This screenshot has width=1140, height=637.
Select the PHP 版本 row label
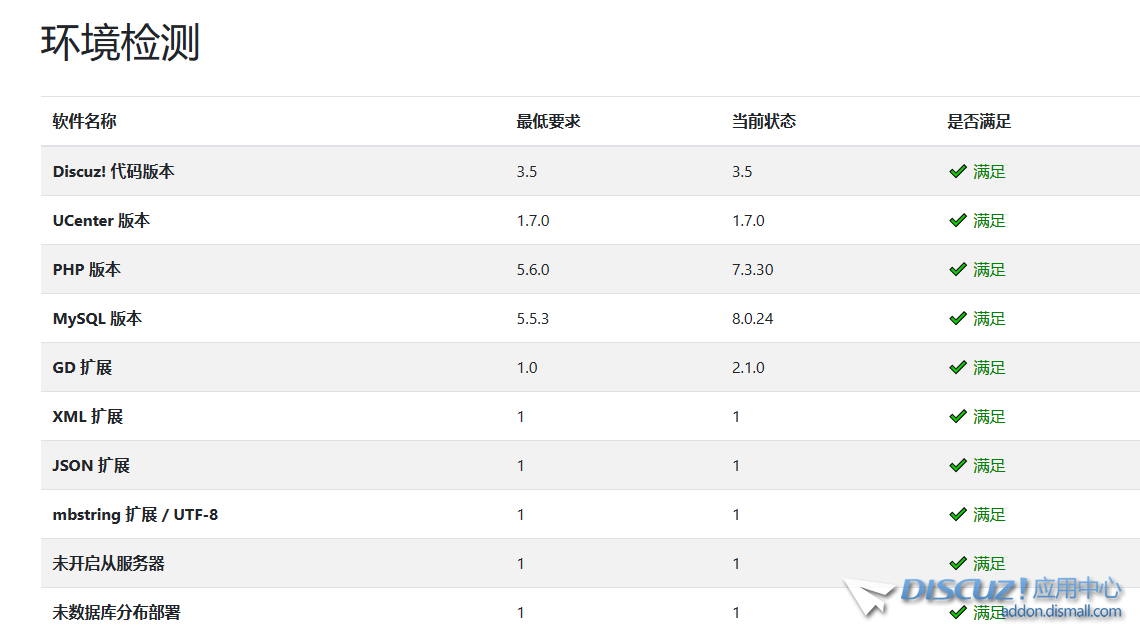point(87,270)
